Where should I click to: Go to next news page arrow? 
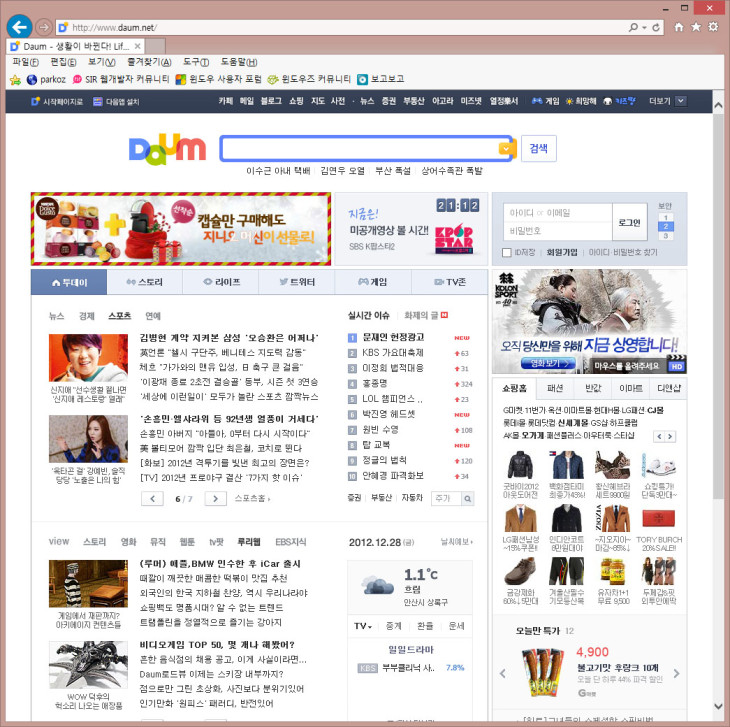pos(216,498)
